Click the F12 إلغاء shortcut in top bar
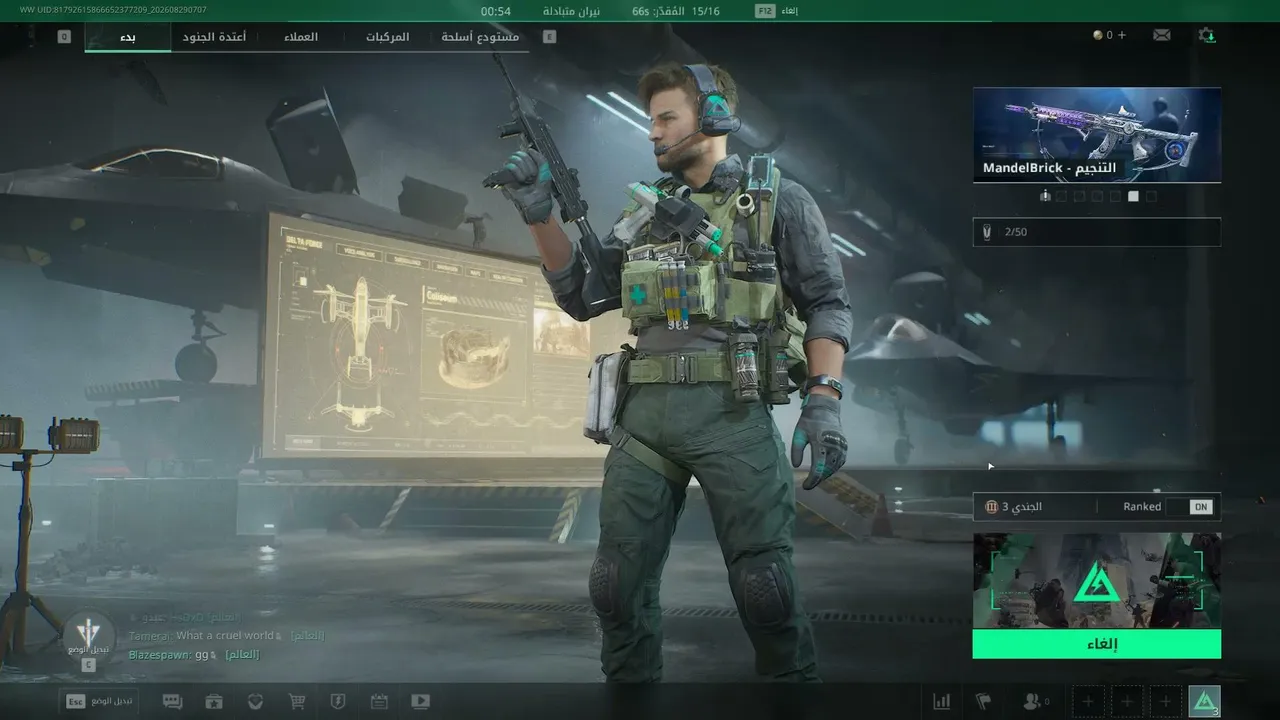Image resolution: width=1280 pixels, height=720 pixels. coord(777,11)
